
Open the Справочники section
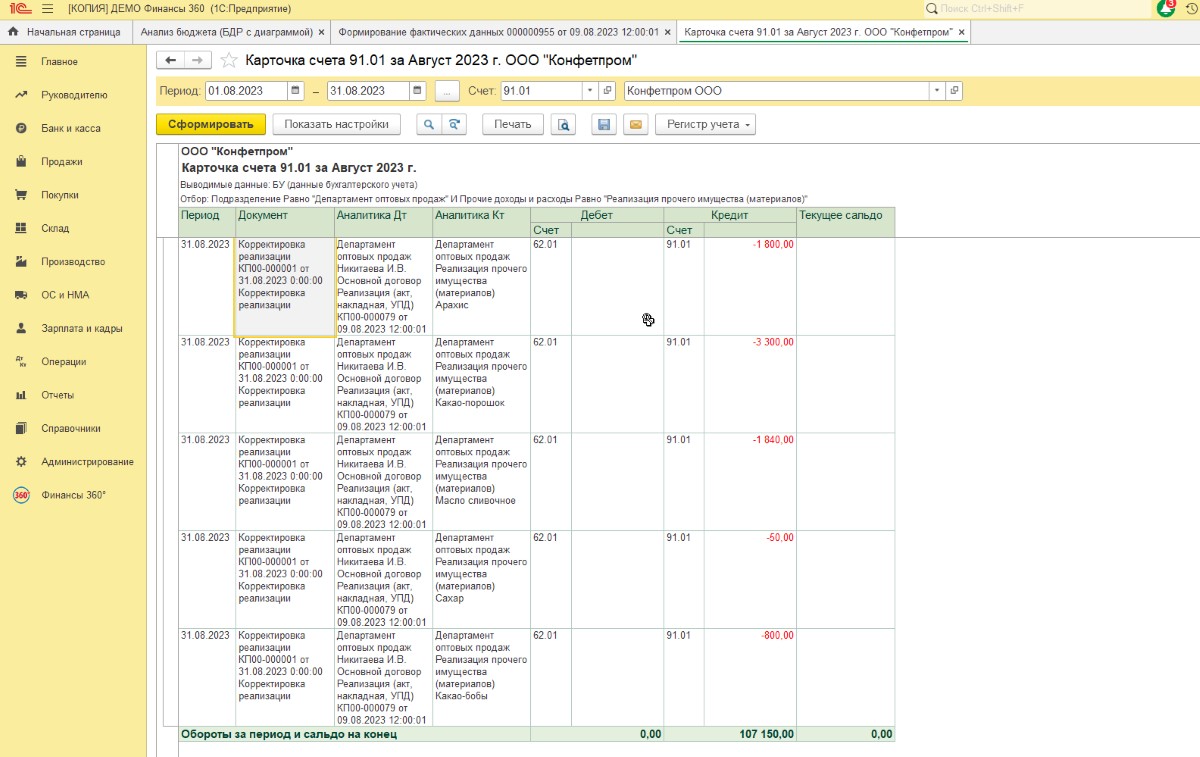[x=70, y=428]
